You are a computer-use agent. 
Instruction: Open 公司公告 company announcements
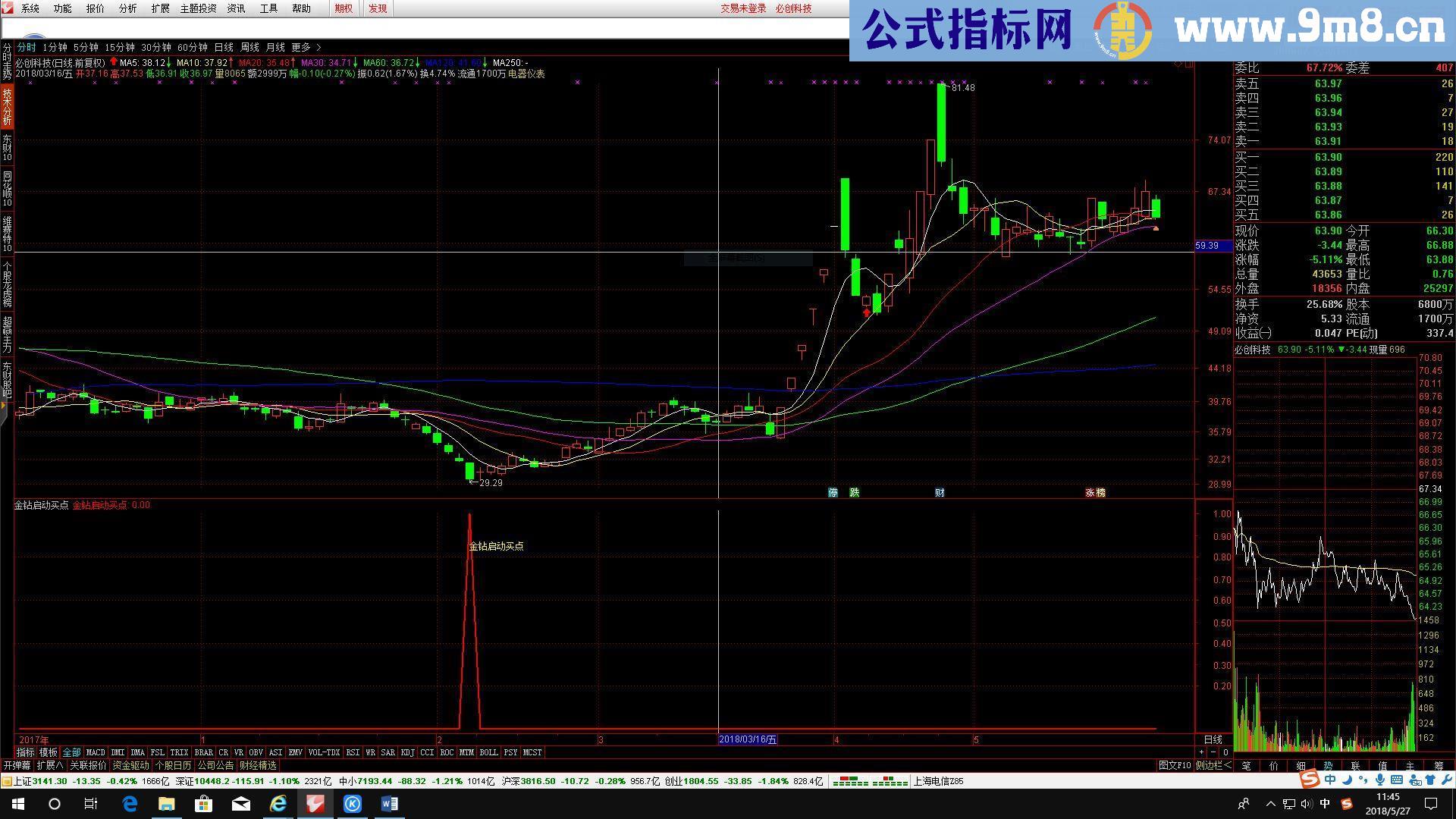coord(215,765)
